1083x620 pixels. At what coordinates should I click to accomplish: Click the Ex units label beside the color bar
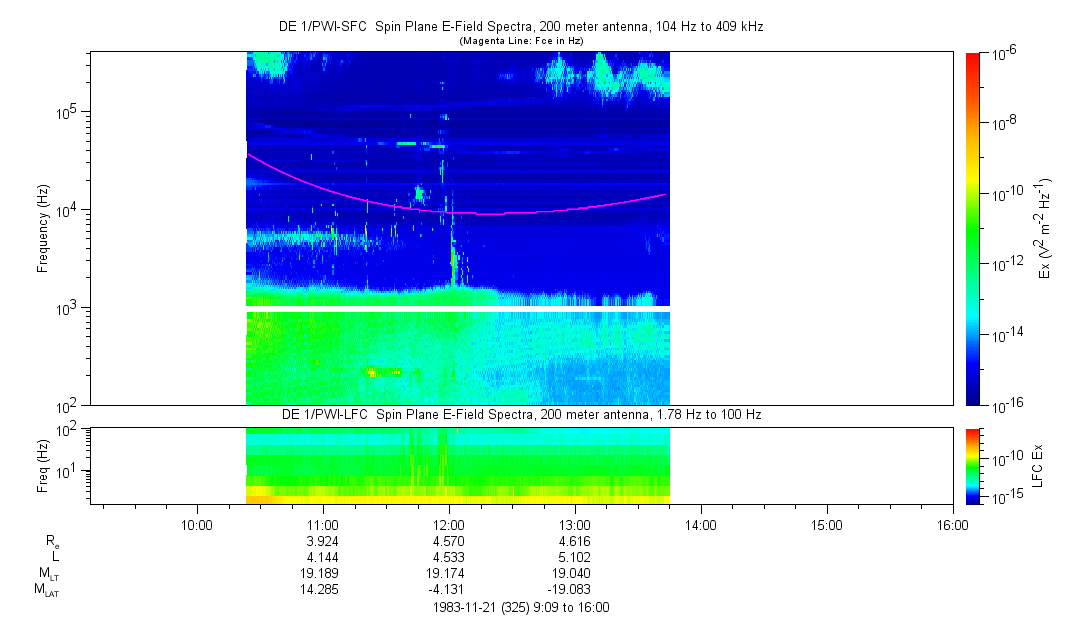(x=1045, y=228)
